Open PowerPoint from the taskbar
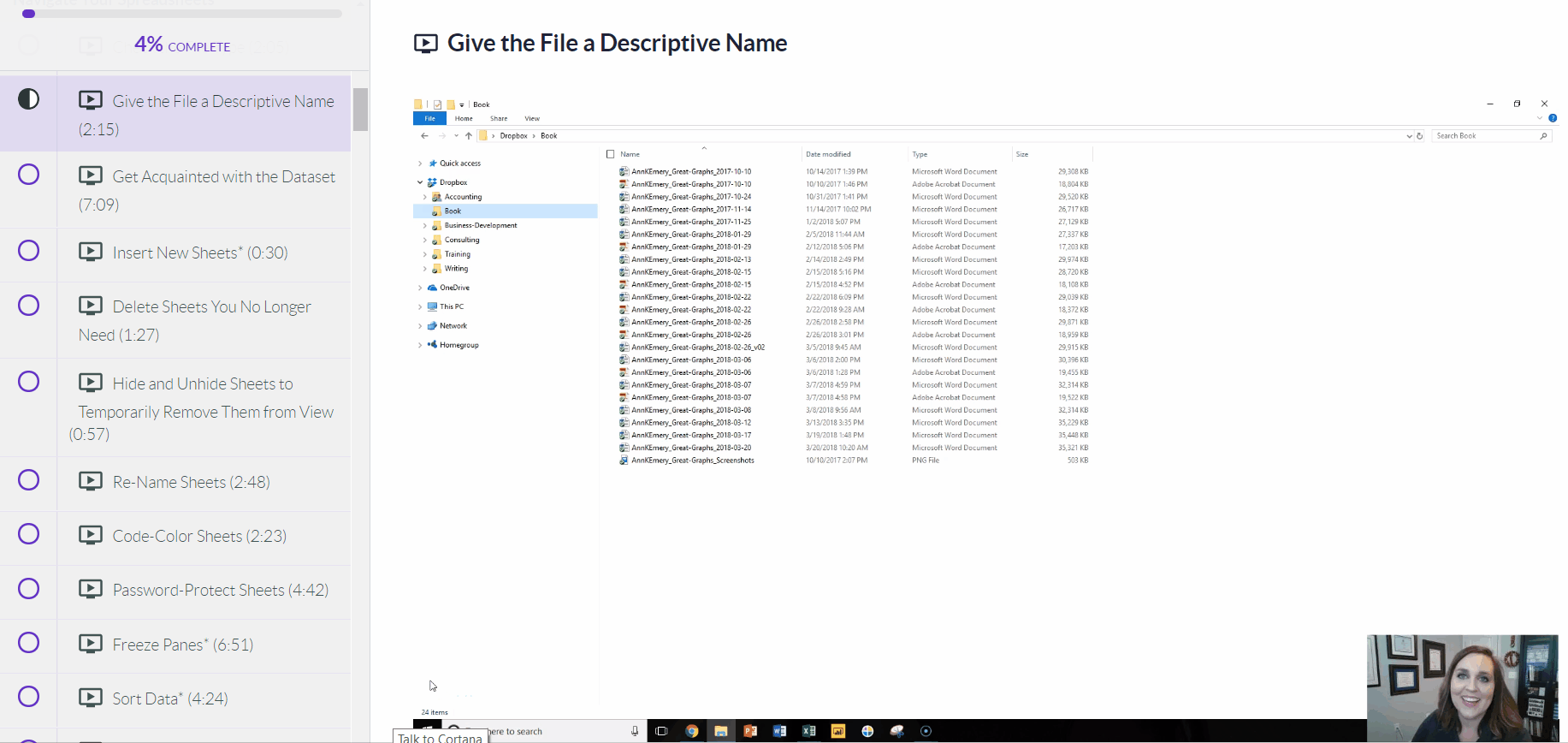This screenshot has height=743, width=1568. pyautogui.click(x=750, y=731)
